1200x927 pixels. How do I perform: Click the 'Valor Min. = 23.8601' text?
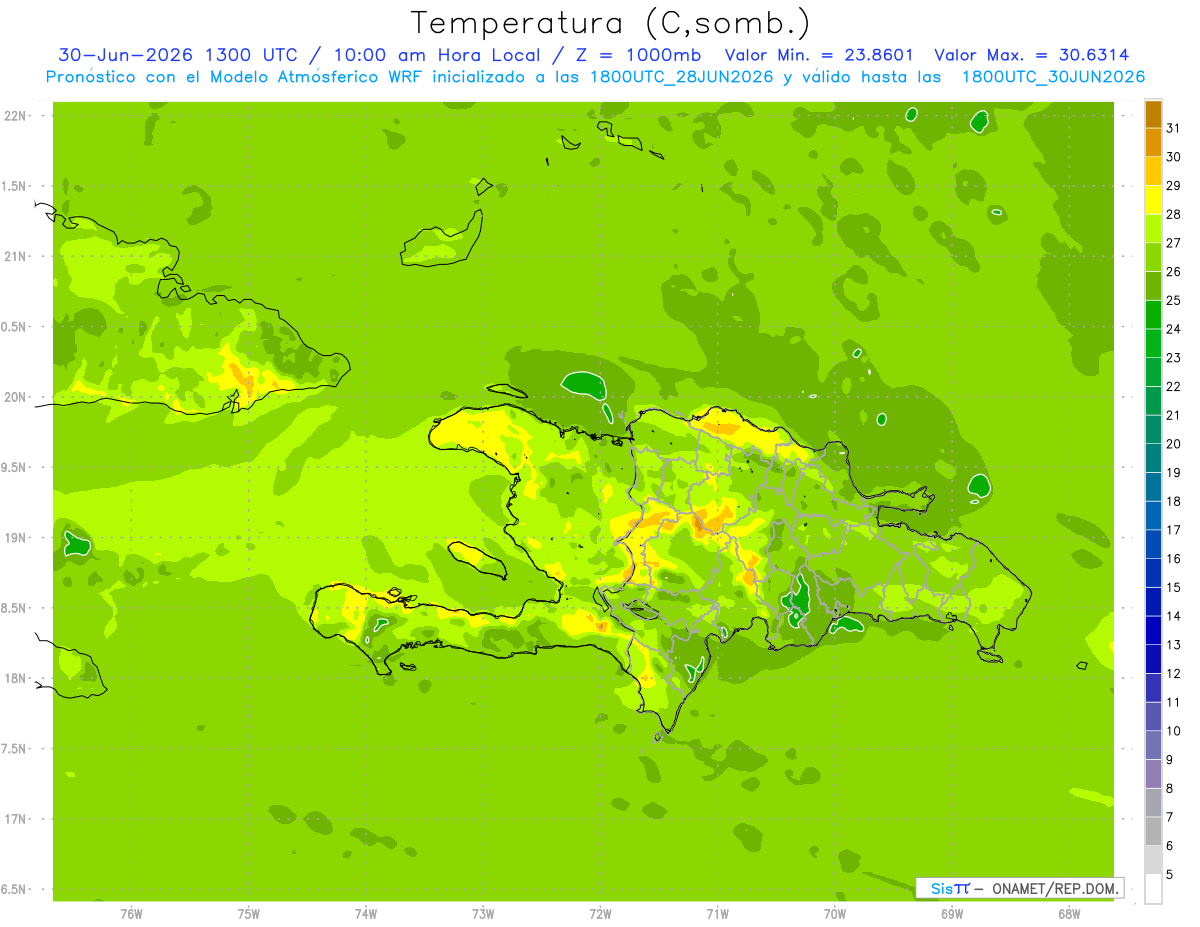[x=820, y=55]
